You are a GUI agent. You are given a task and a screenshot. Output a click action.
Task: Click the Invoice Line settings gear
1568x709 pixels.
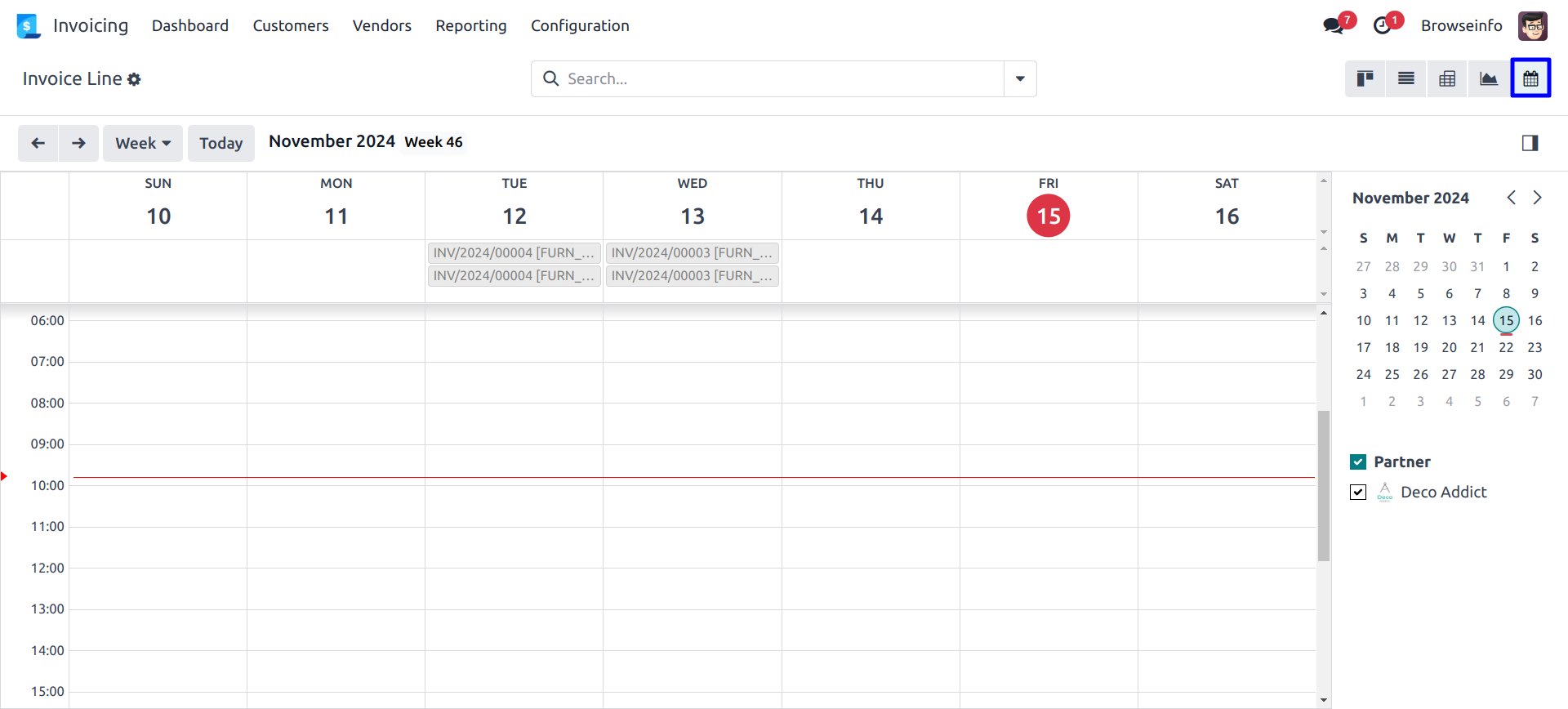(134, 79)
